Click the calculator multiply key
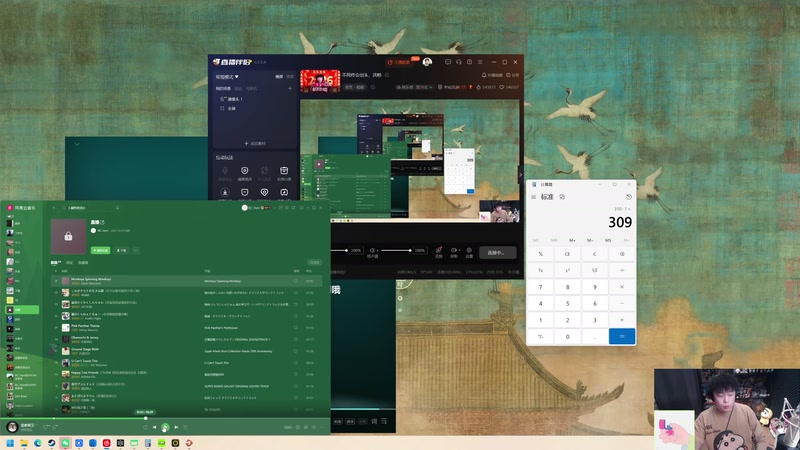The image size is (800, 450). 622,287
